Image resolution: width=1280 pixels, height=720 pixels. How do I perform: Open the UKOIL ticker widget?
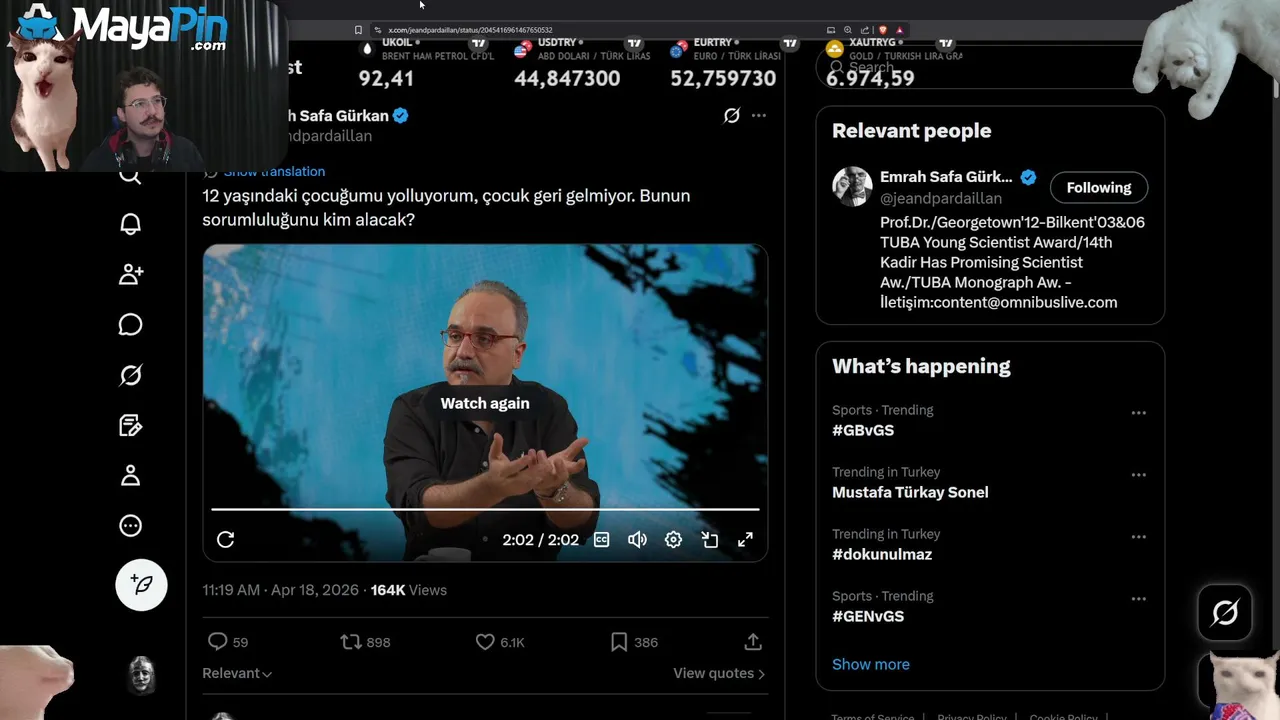point(427,64)
